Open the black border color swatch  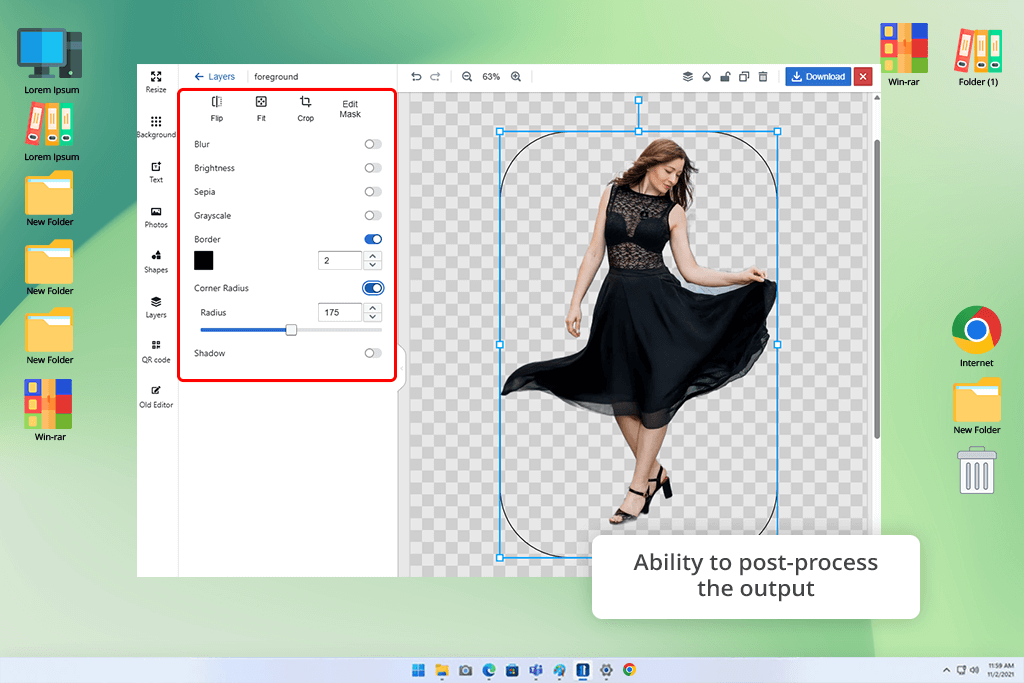pos(204,261)
